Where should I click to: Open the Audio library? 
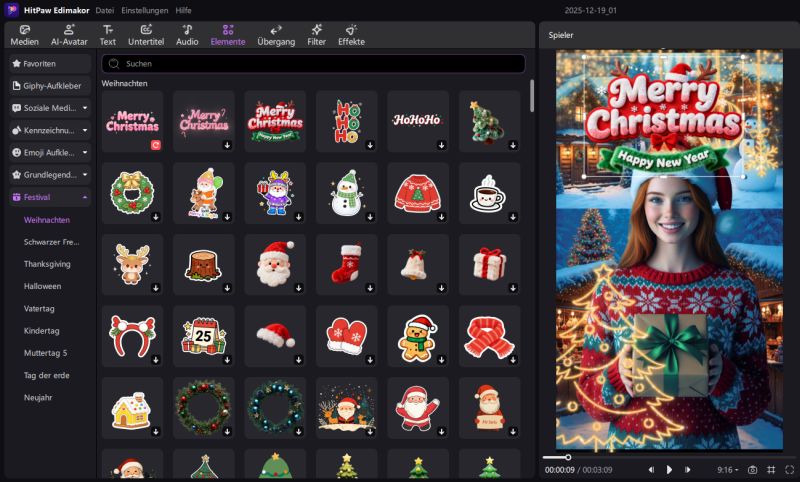coord(187,35)
